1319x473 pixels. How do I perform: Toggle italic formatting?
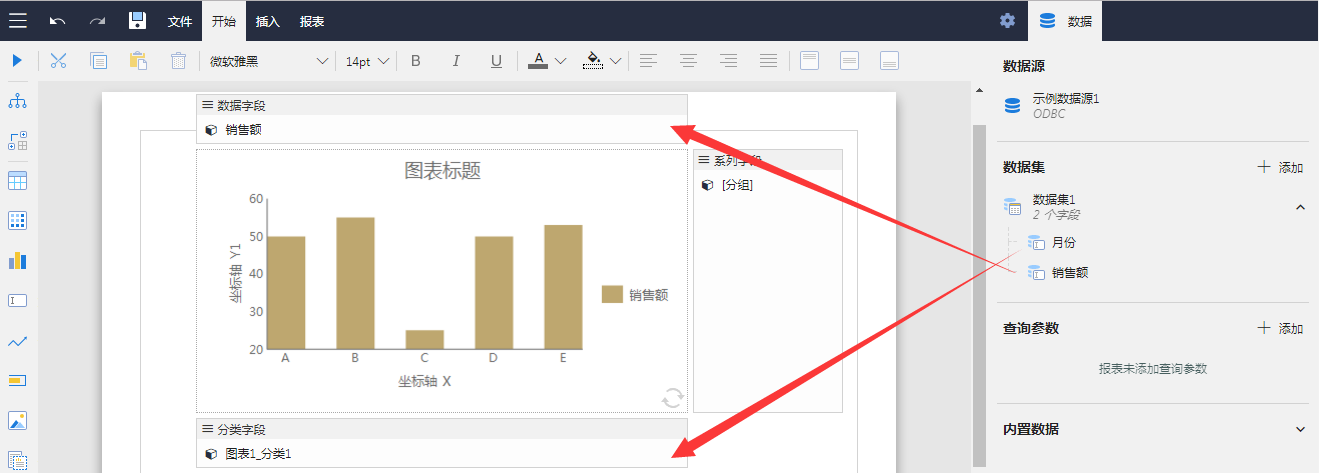point(456,61)
